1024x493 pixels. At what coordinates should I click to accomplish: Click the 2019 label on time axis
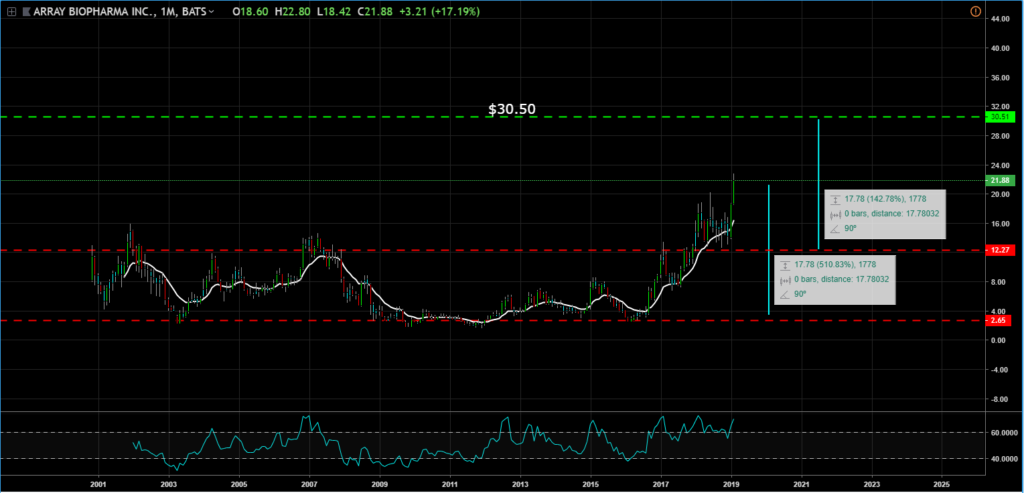coord(731,485)
